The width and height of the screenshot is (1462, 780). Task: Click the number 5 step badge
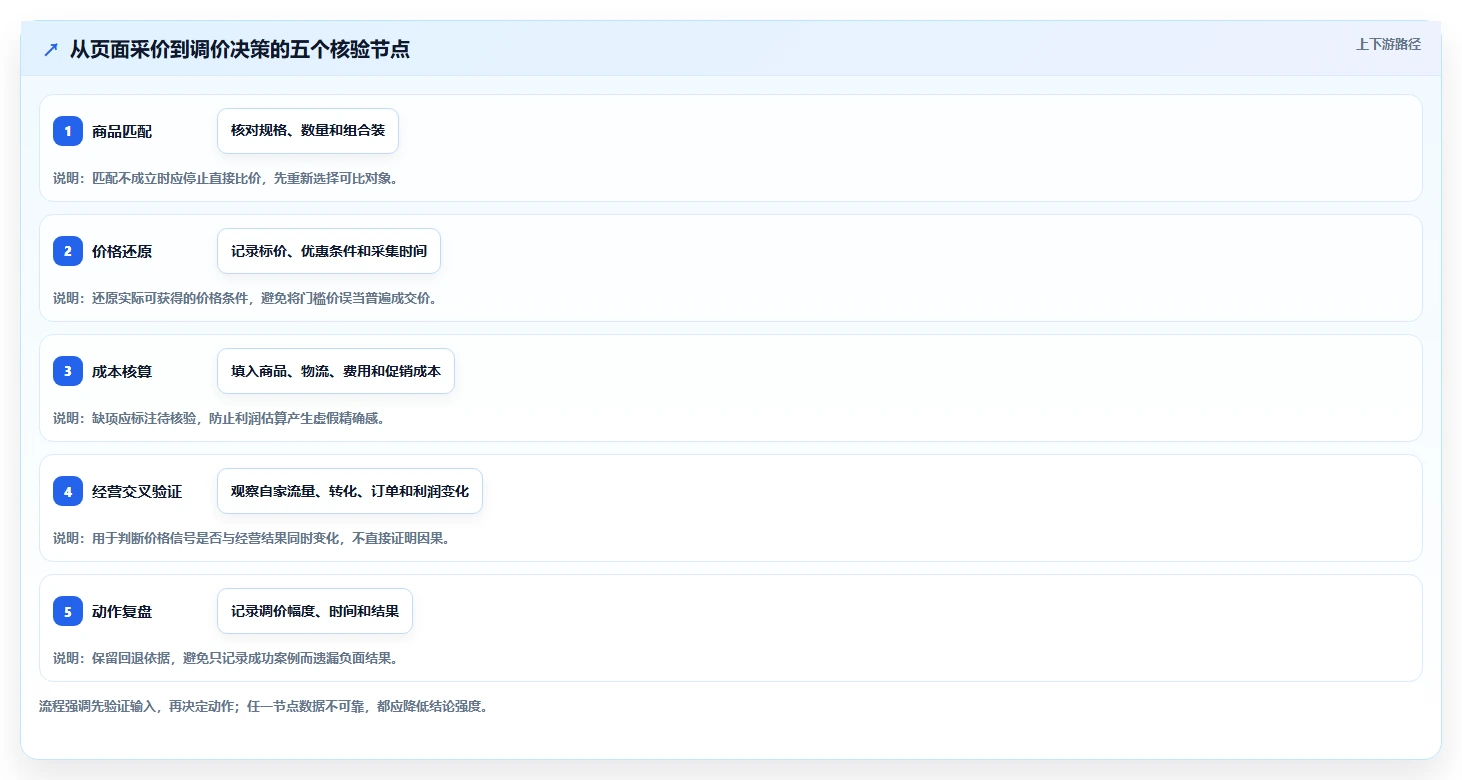68,611
